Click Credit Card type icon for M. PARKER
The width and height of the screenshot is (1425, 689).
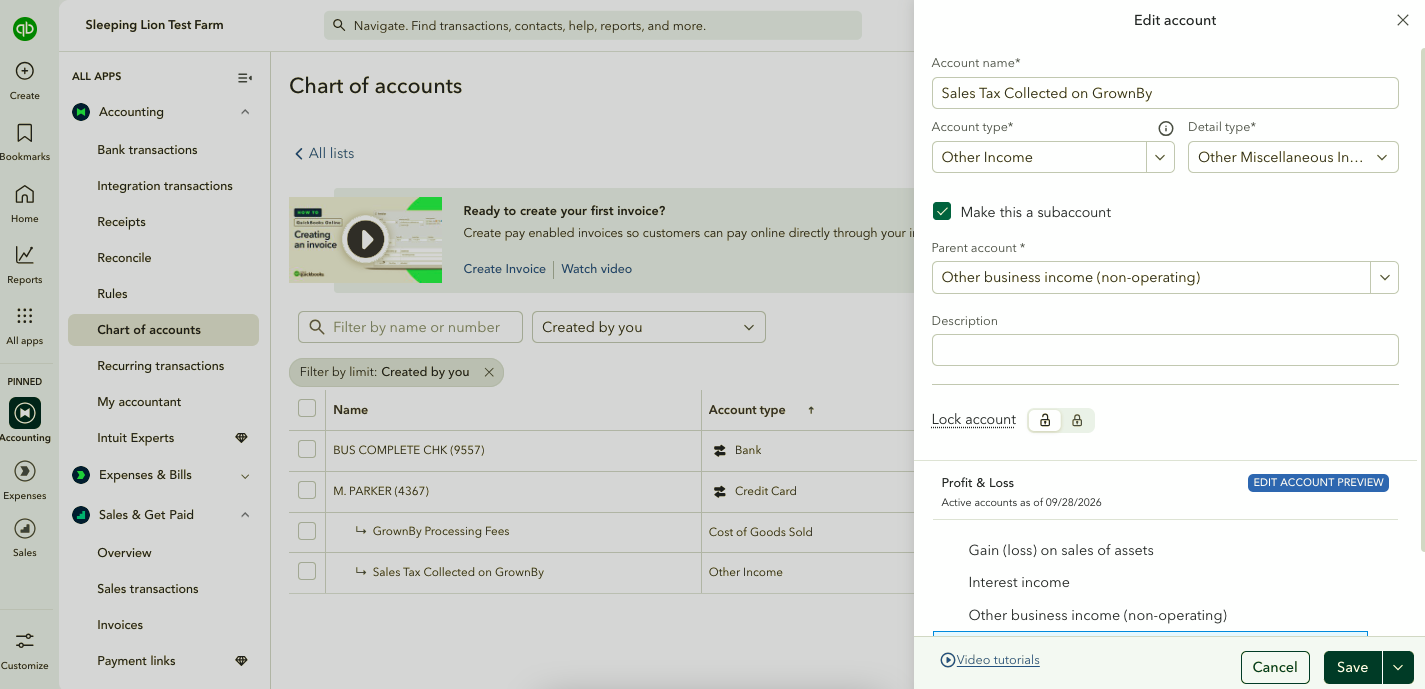pos(720,492)
